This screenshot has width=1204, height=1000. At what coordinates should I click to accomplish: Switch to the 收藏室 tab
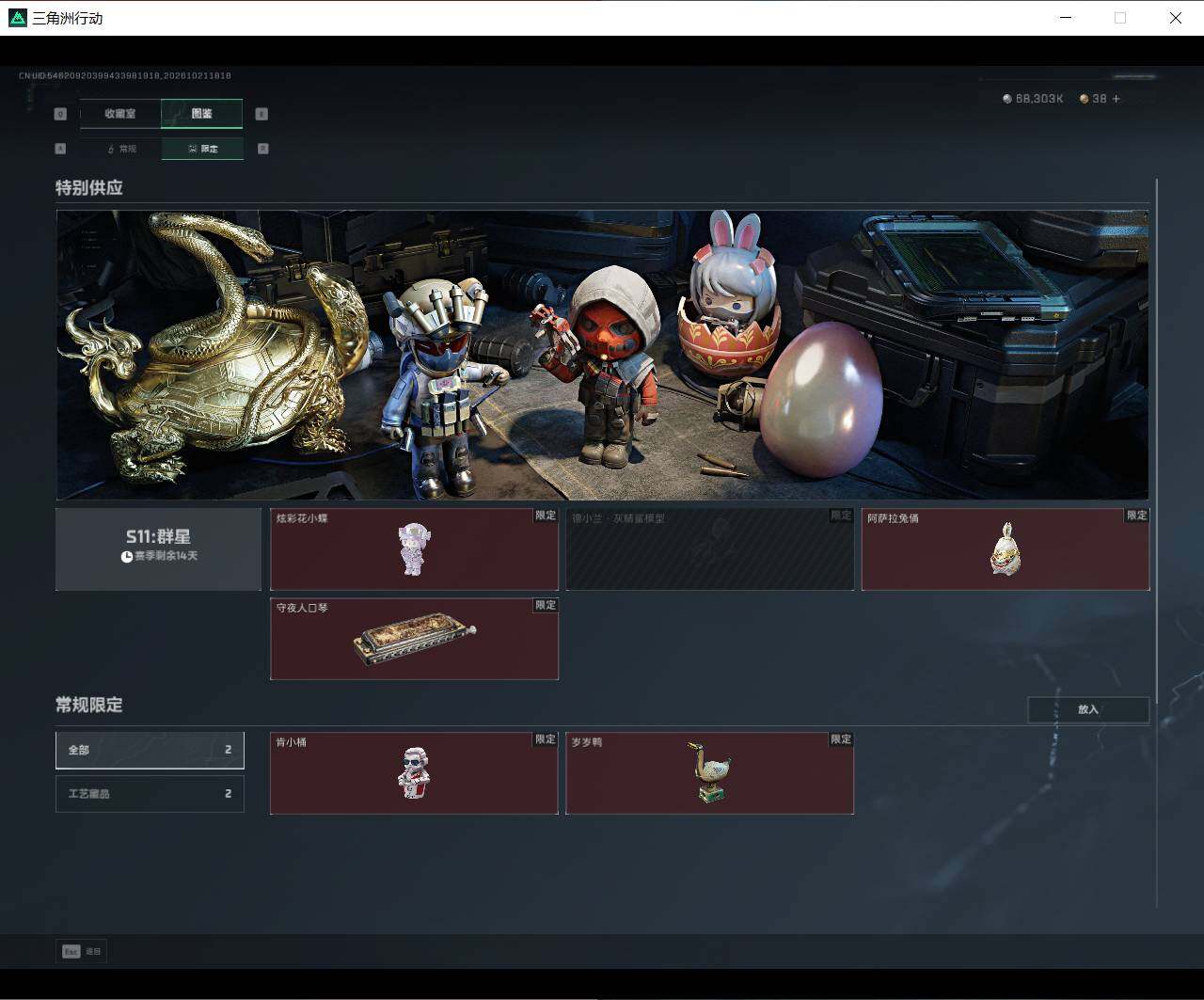pyautogui.click(x=120, y=114)
